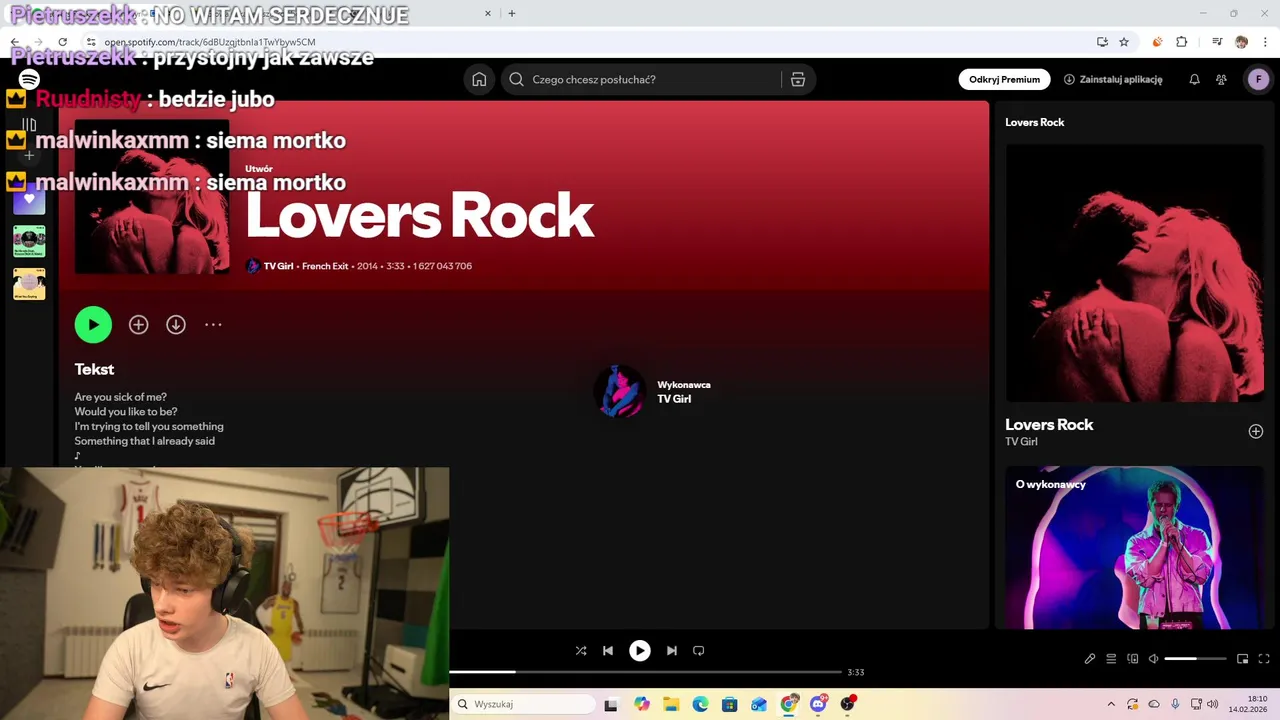The image size is (1280, 720).
Task: Click the search magnifier icon
Action: (x=516, y=80)
